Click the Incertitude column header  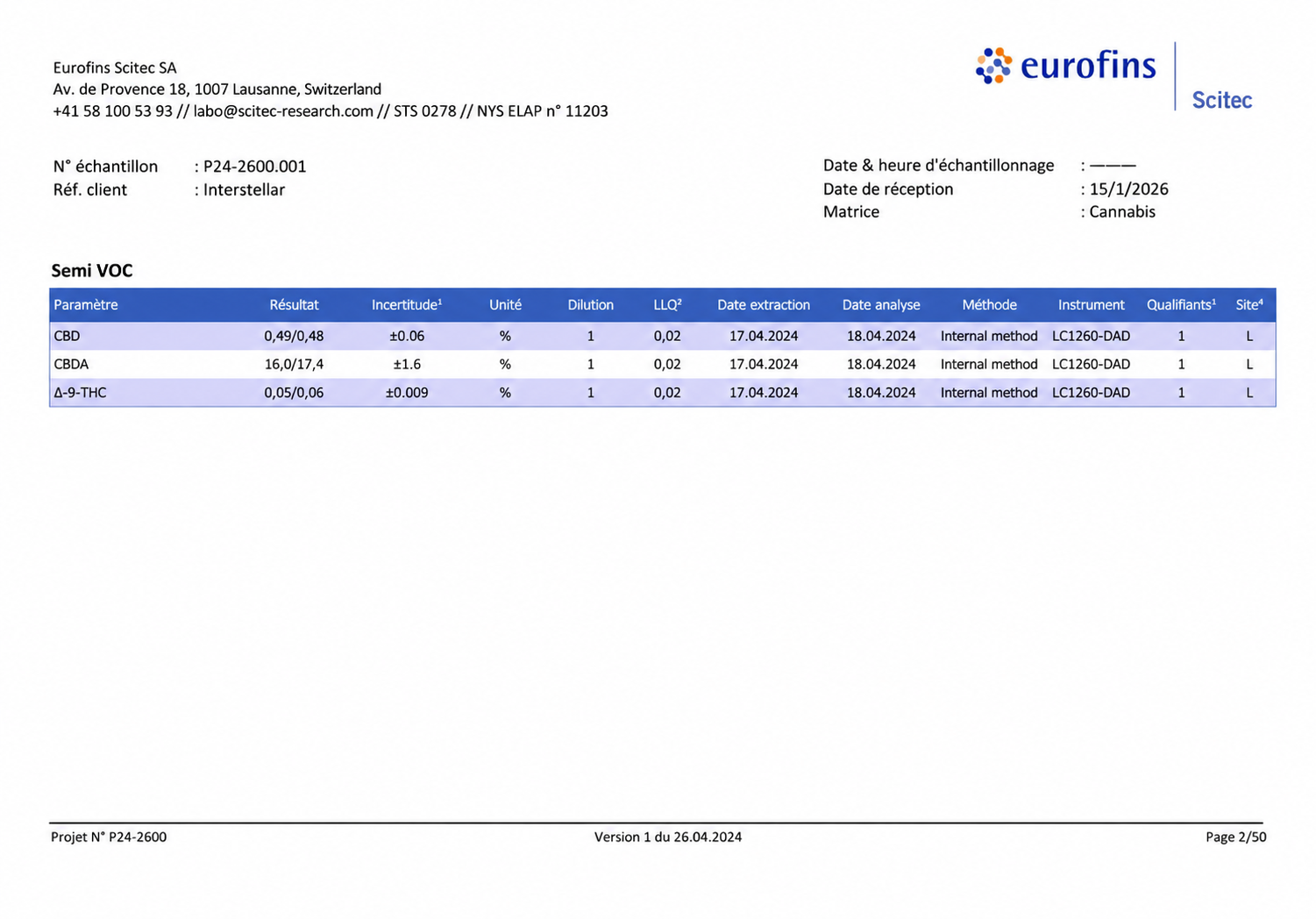pyautogui.click(x=407, y=305)
